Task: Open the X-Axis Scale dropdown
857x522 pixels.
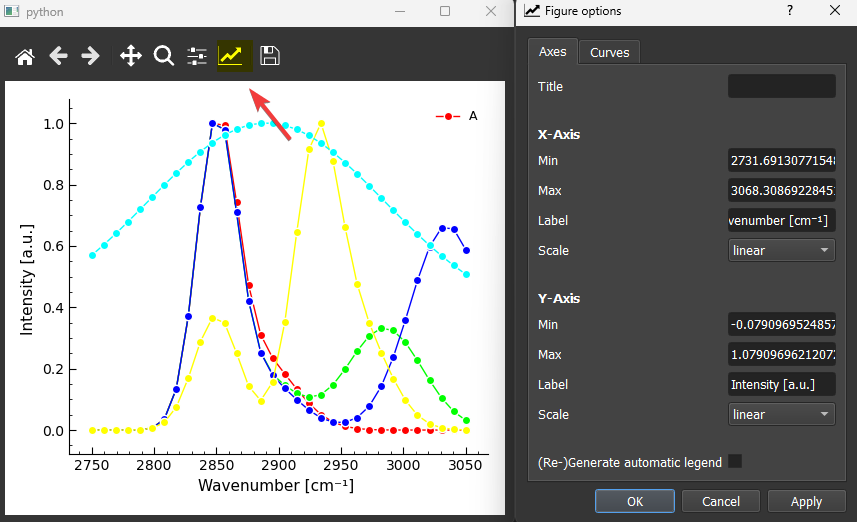Action: [x=782, y=250]
